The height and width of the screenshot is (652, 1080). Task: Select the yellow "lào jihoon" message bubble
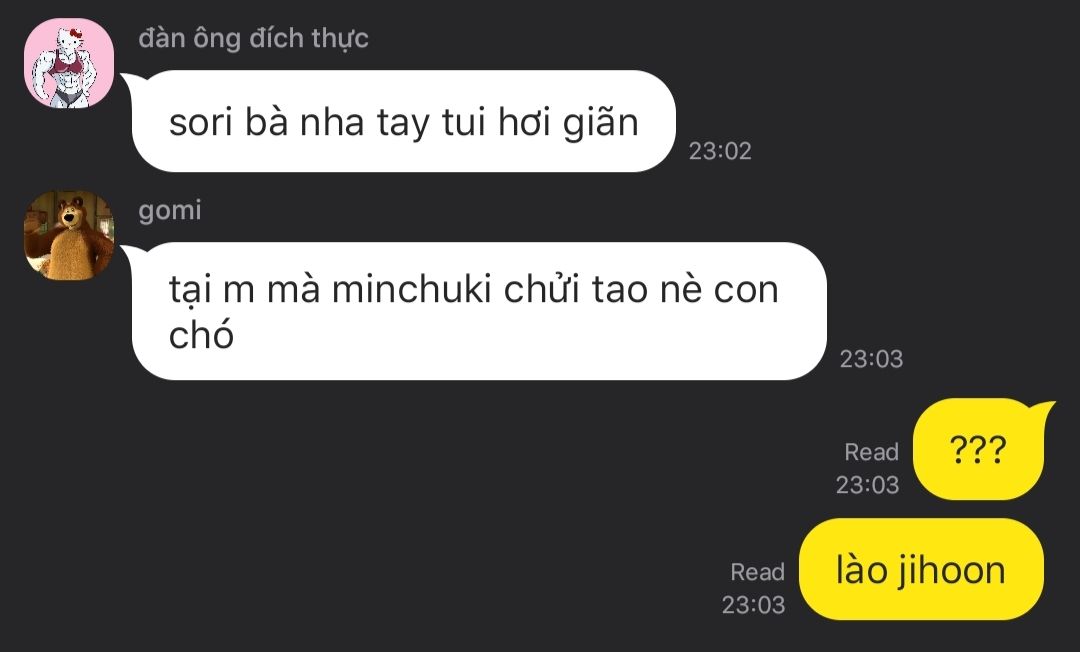pyautogui.click(x=921, y=569)
